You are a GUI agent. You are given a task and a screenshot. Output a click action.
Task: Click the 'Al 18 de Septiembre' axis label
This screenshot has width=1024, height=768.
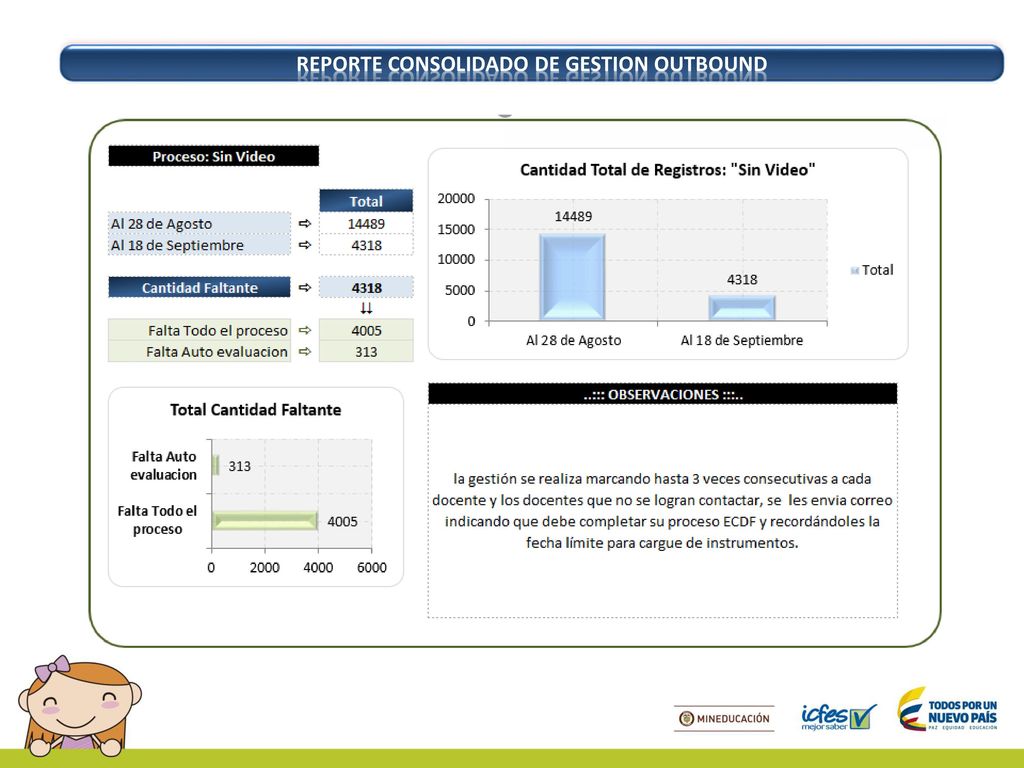click(x=742, y=340)
